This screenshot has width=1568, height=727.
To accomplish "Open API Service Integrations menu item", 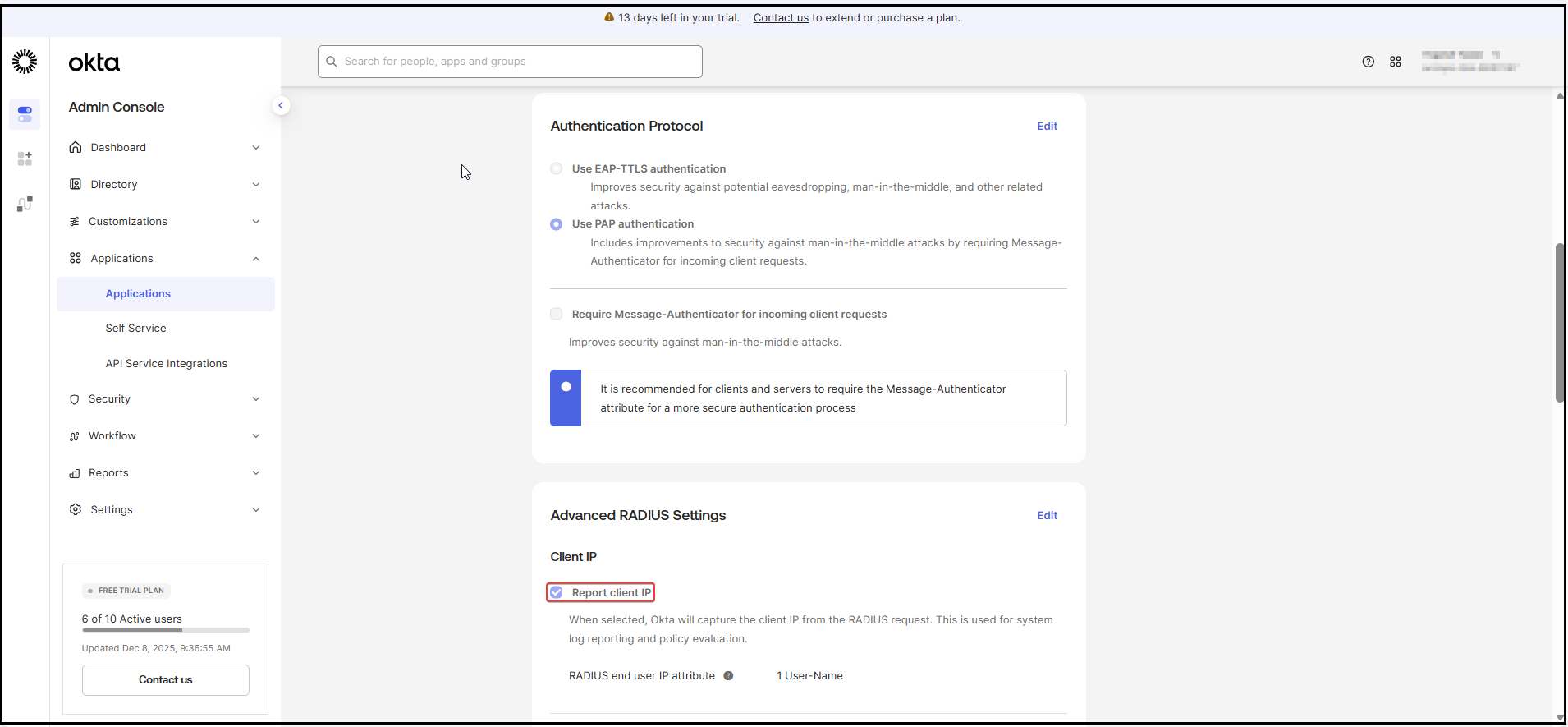I will click(166, 364).
